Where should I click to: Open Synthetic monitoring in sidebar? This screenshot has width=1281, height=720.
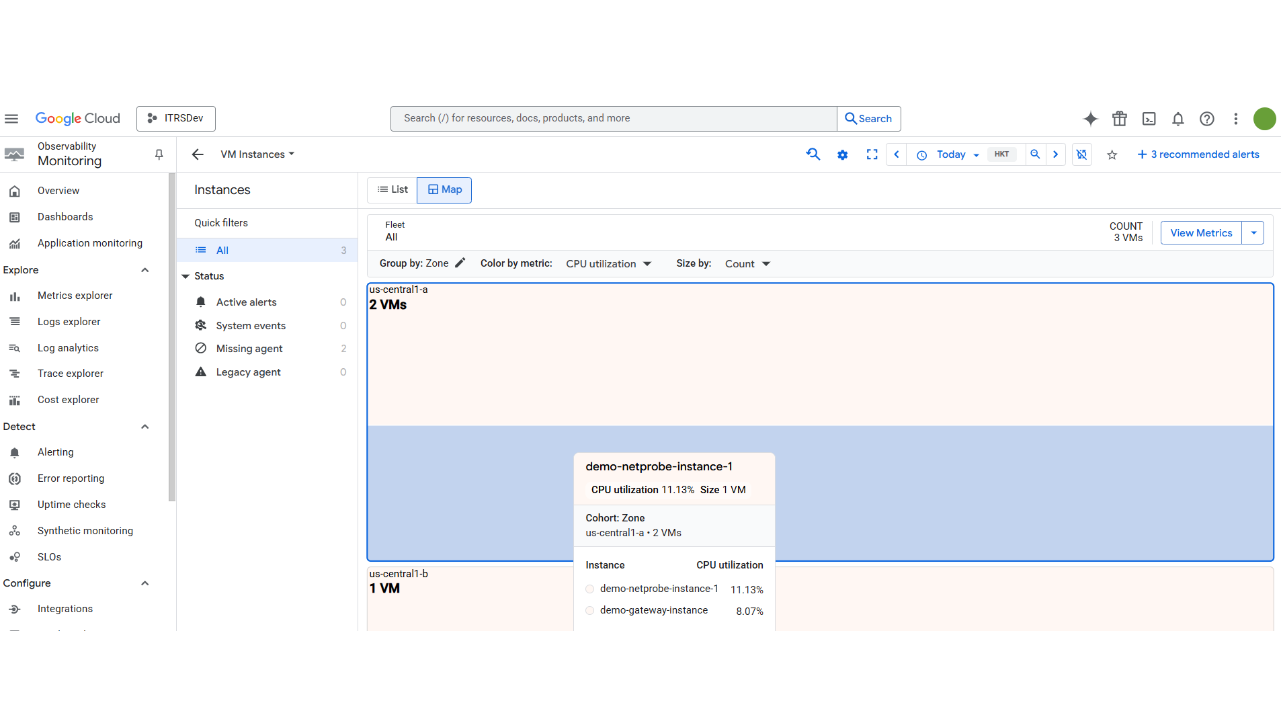[85, 531]
